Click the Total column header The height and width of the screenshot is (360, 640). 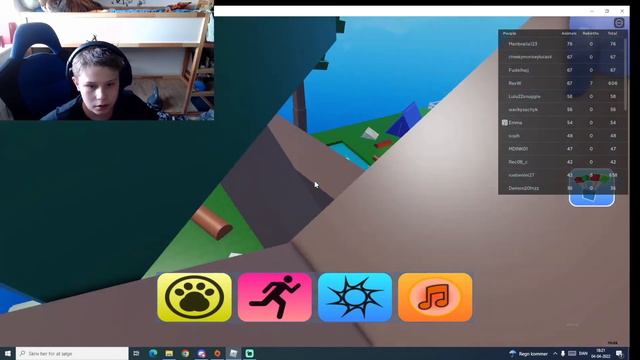point(612,33)
